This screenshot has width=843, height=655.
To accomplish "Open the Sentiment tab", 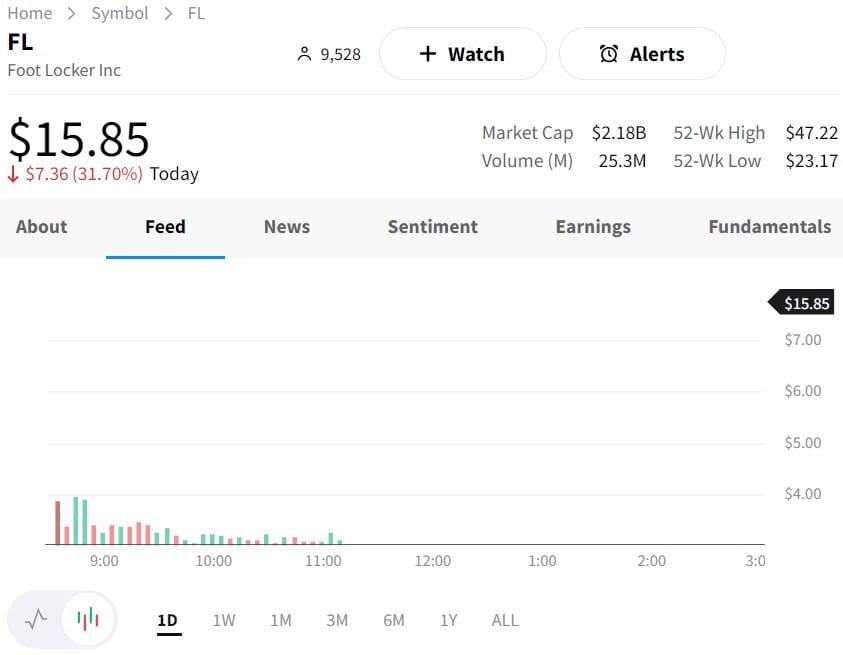I will (432, 227).
